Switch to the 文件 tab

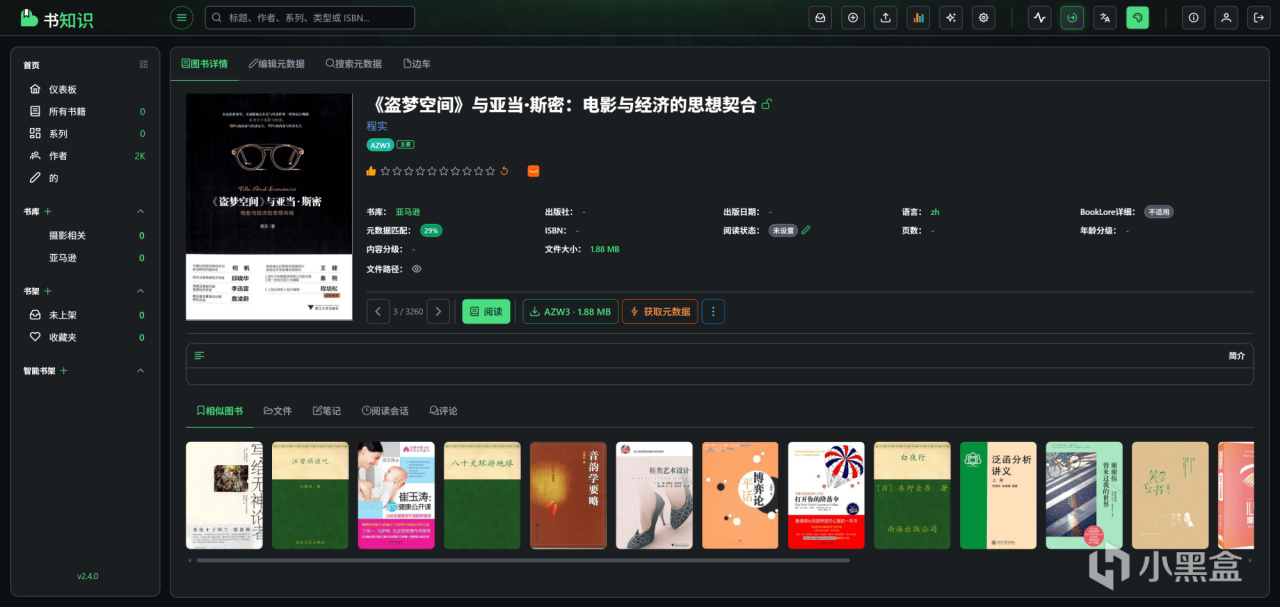click(278, 411)
